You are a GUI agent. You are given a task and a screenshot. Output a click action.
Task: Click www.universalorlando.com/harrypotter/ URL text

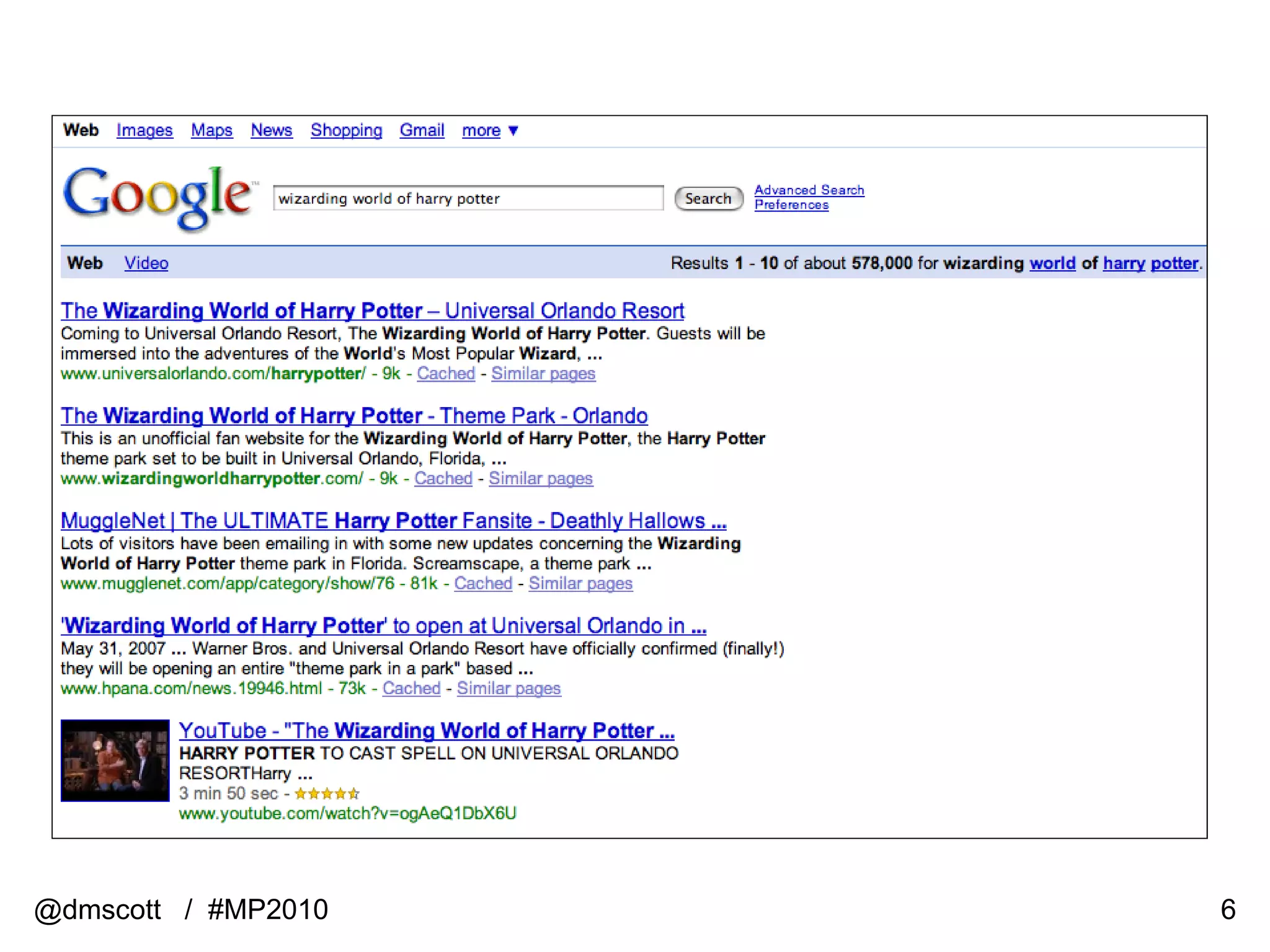(x=213, y=374)
